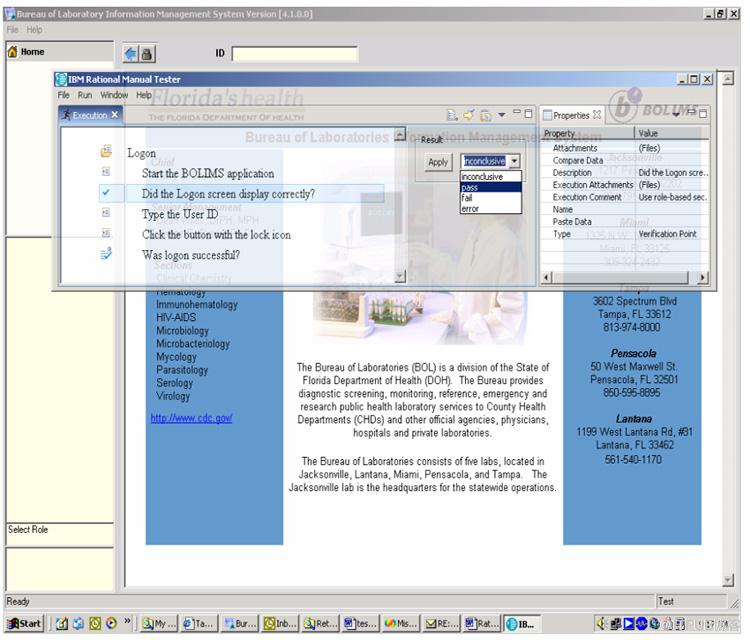Click the ID input field

pos(294,54)
